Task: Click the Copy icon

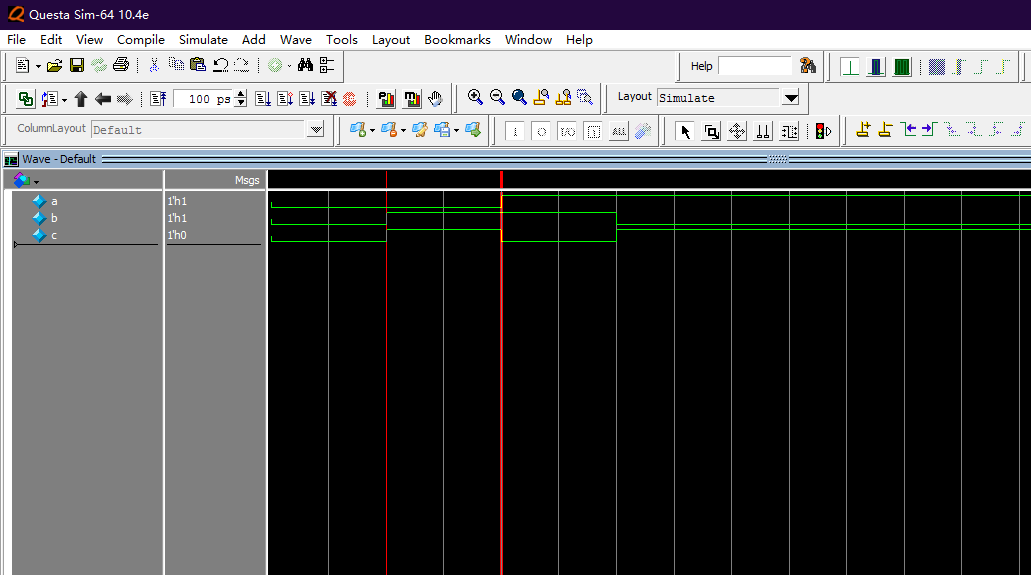Action: [x=176, y=64]
